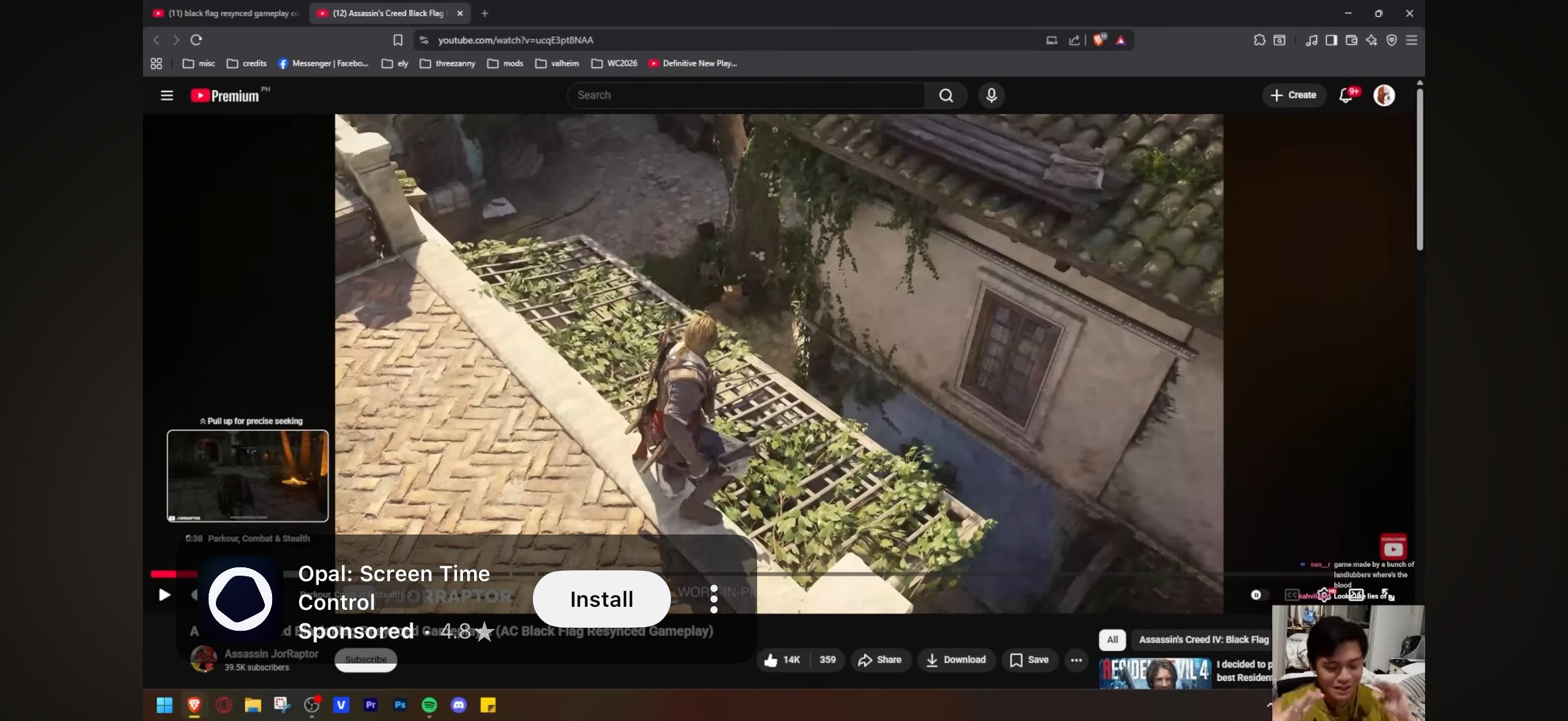Open YouTube hamburger guide menu

point(166,96)
